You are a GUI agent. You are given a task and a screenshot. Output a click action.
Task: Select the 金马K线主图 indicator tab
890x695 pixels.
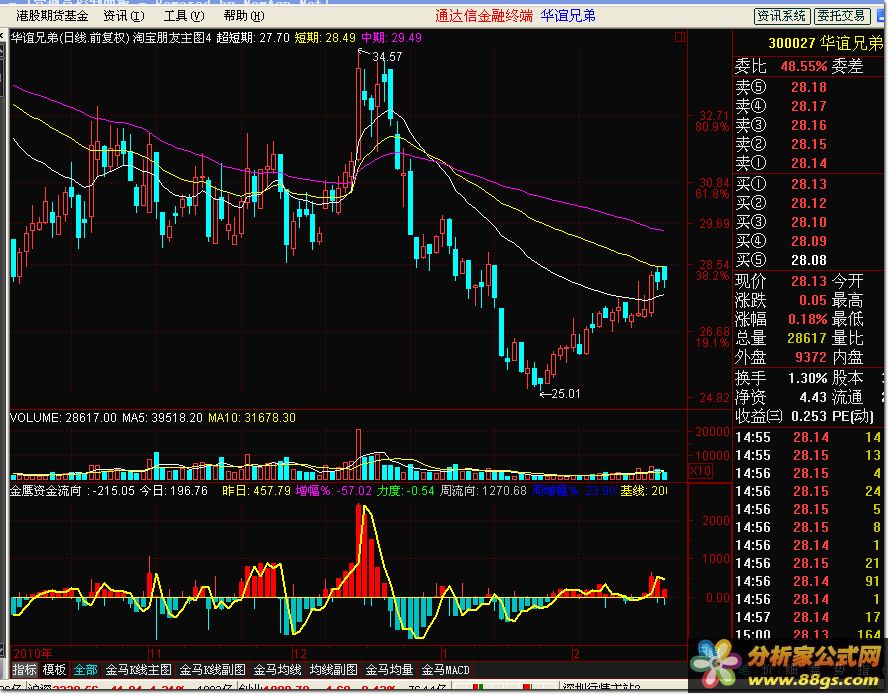138,670
